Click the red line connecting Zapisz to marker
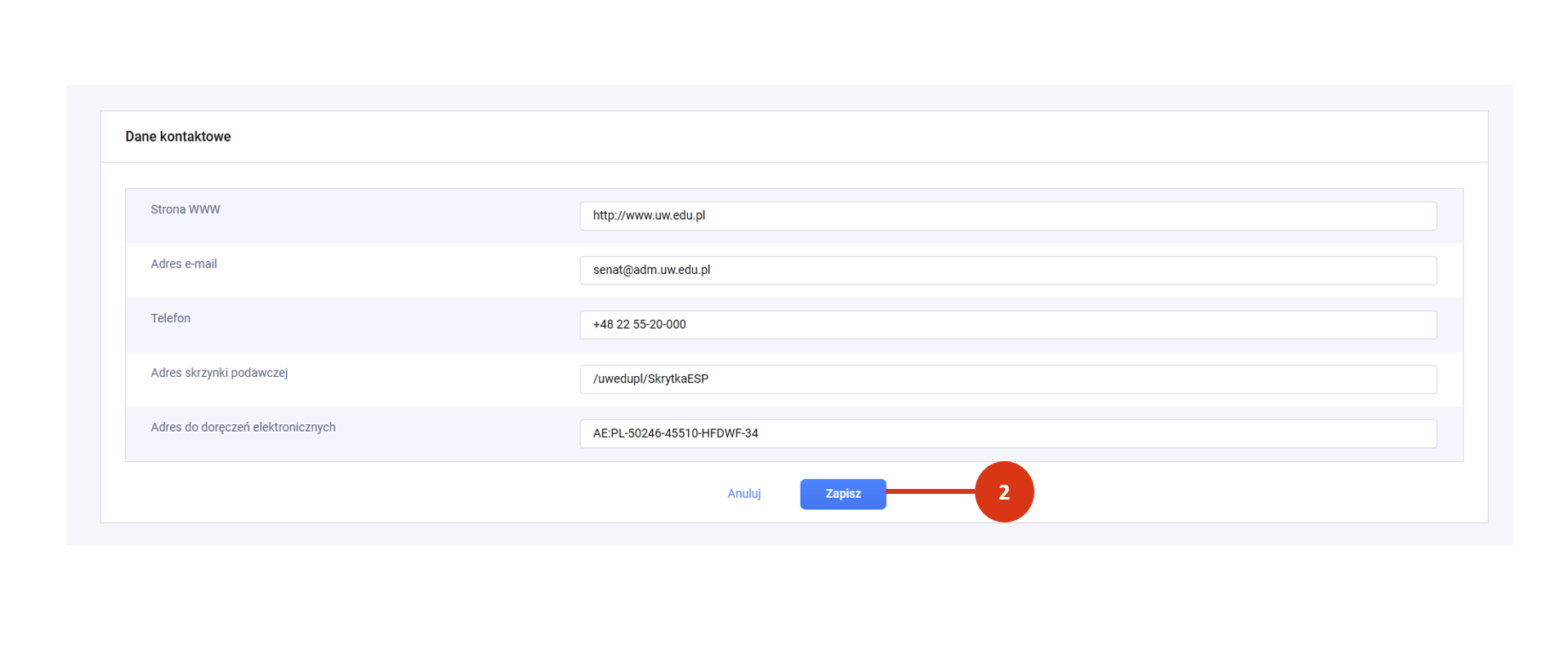 (930, 491)
